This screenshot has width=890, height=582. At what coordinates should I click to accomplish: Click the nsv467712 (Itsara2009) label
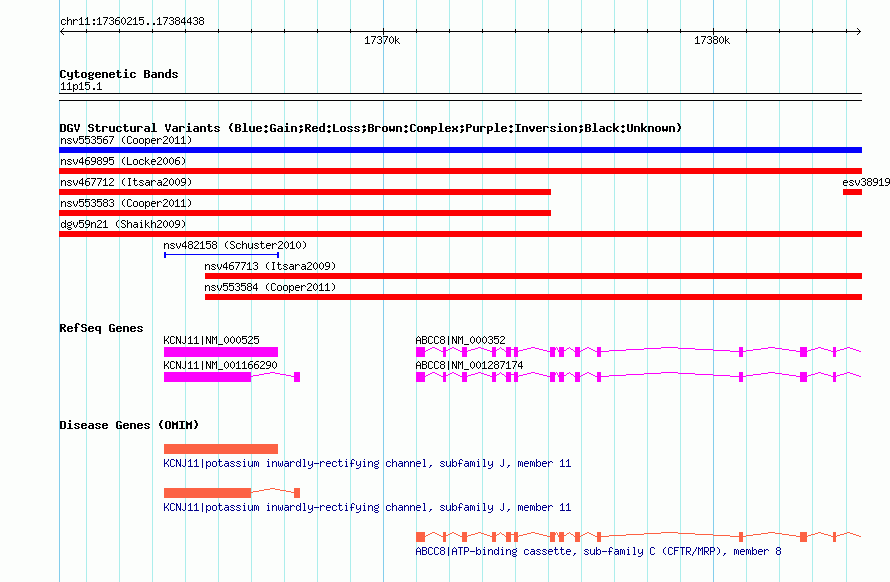coord(126,182)
